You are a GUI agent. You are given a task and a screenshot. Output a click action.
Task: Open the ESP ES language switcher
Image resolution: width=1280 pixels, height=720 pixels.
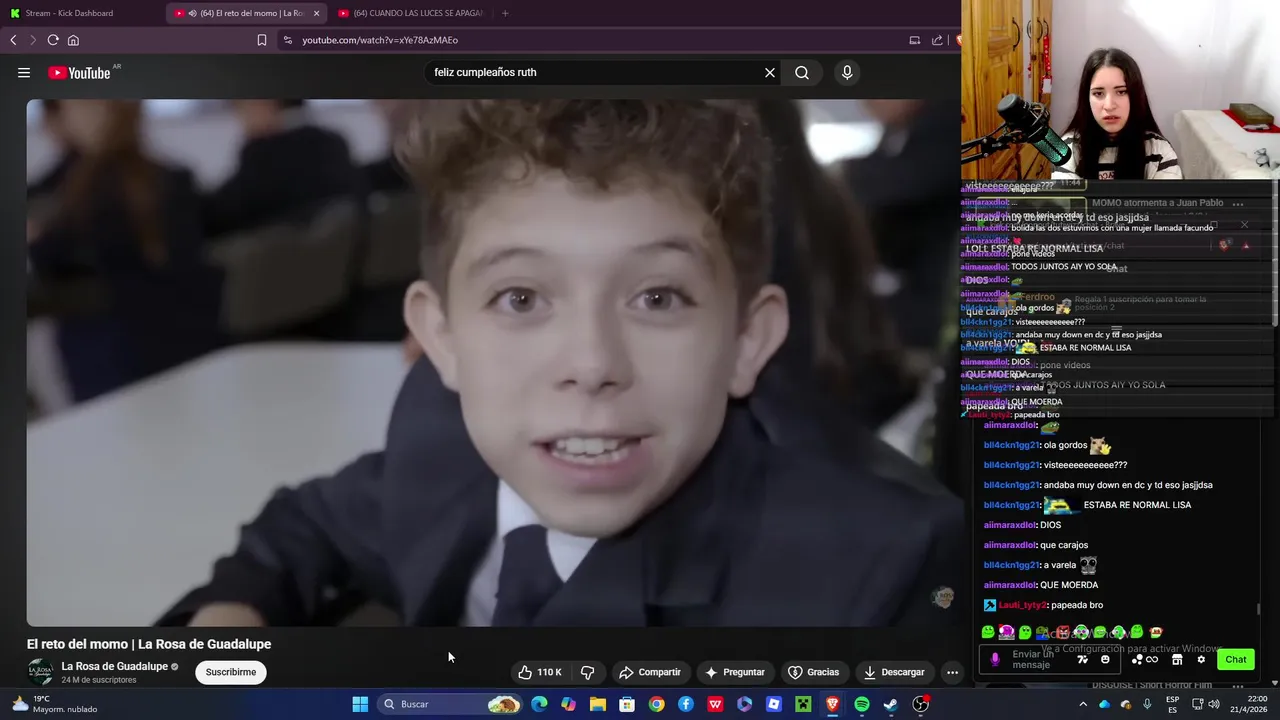pyautogui.click(x=1172, y=704)
